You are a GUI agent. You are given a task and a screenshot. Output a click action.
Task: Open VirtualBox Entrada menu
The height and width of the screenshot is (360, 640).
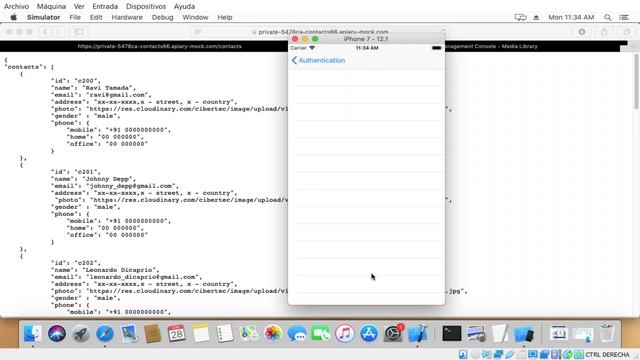[105, 7]
